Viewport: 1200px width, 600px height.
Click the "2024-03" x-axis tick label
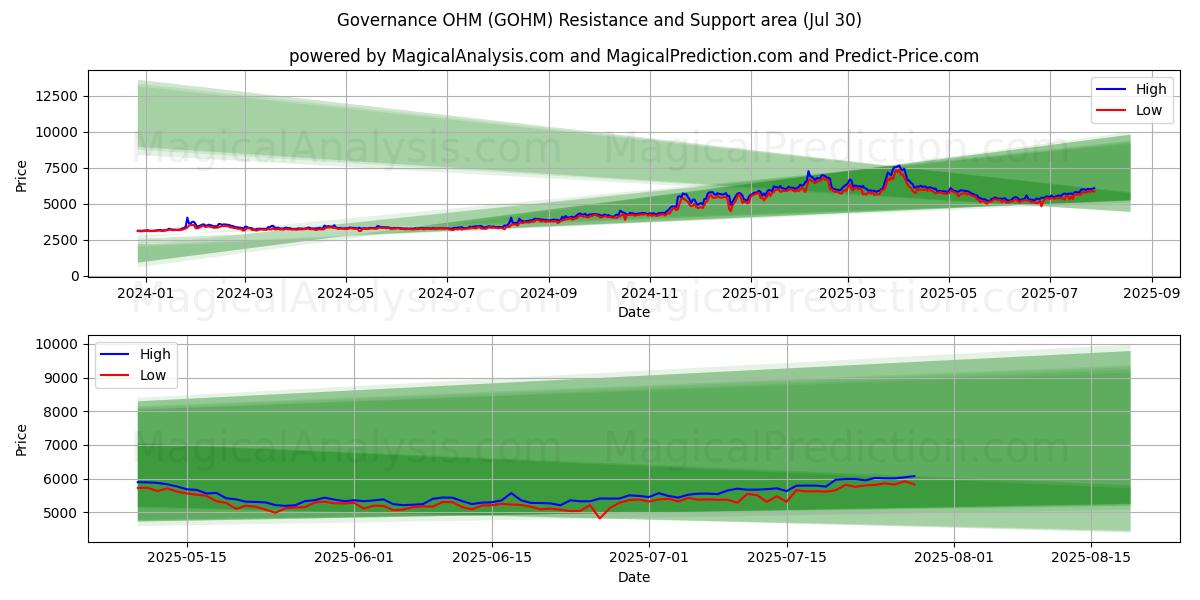245,293
